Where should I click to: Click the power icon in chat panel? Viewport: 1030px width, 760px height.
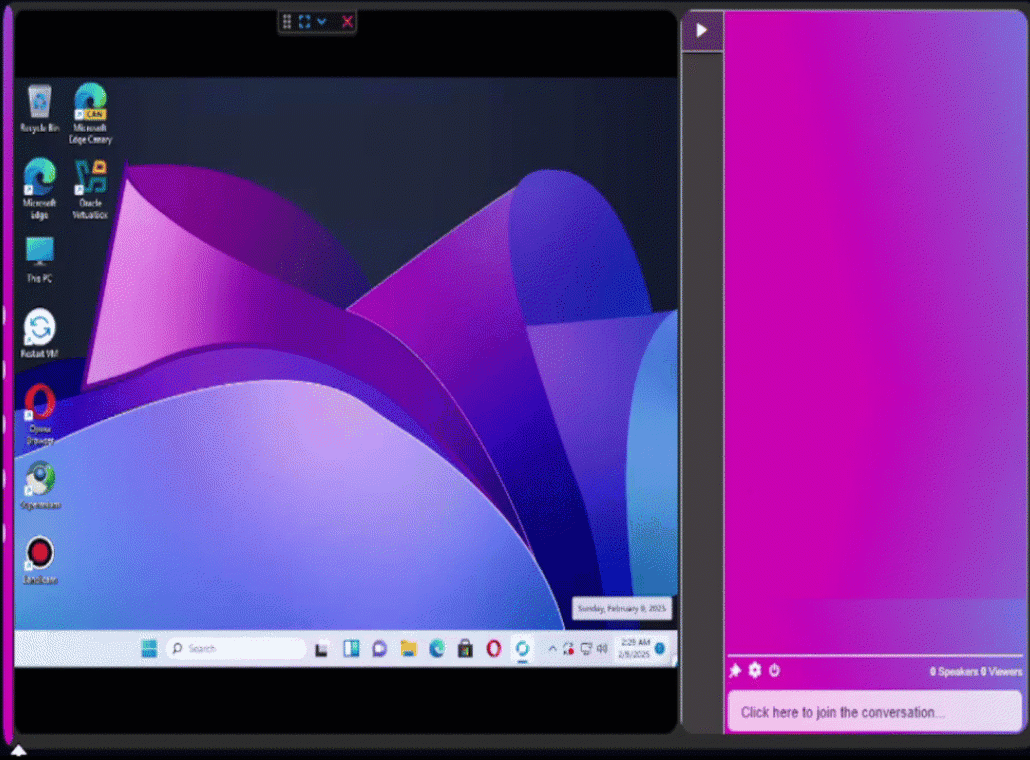point(774,670)
